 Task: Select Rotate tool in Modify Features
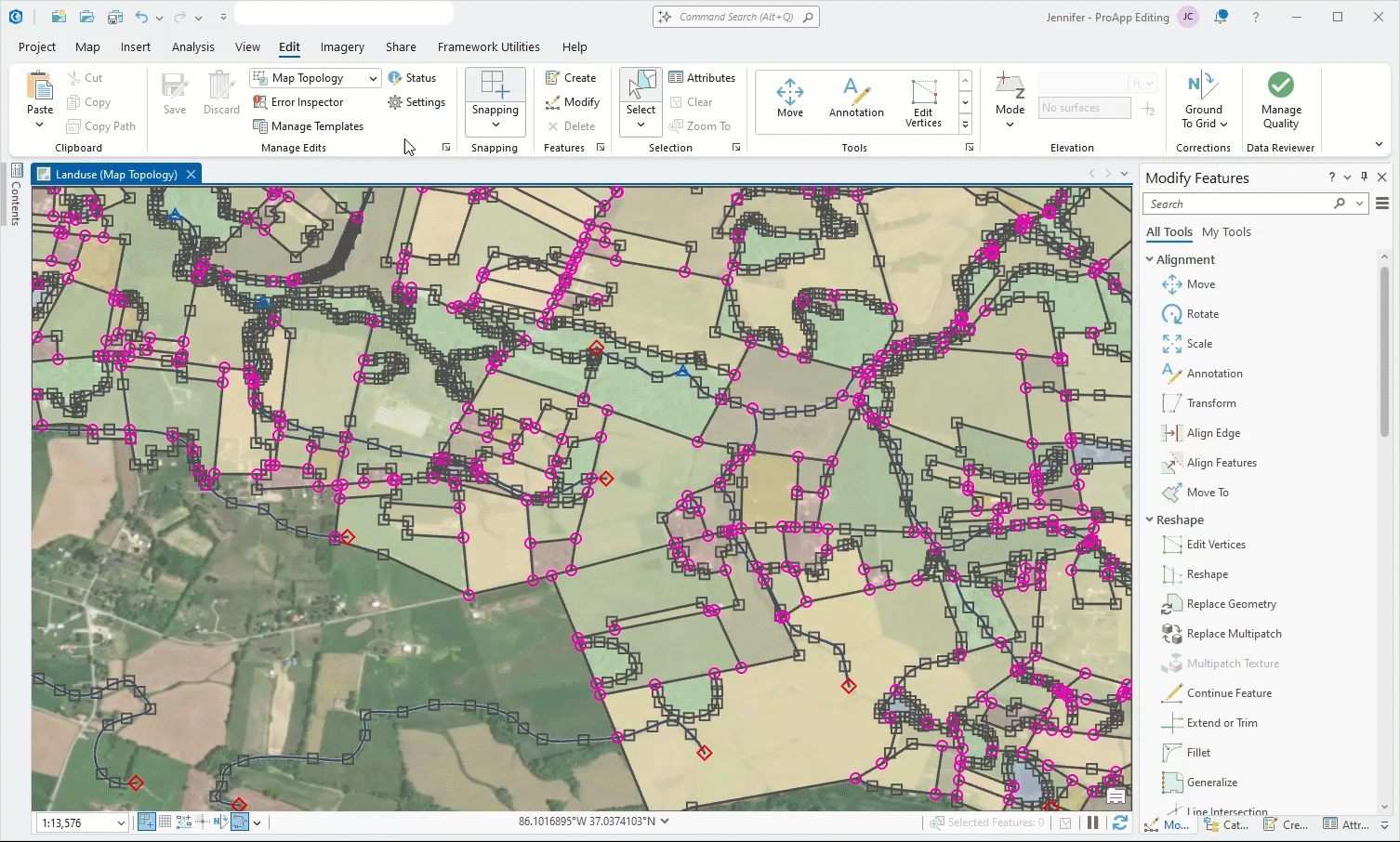(x=1191, y=314)
